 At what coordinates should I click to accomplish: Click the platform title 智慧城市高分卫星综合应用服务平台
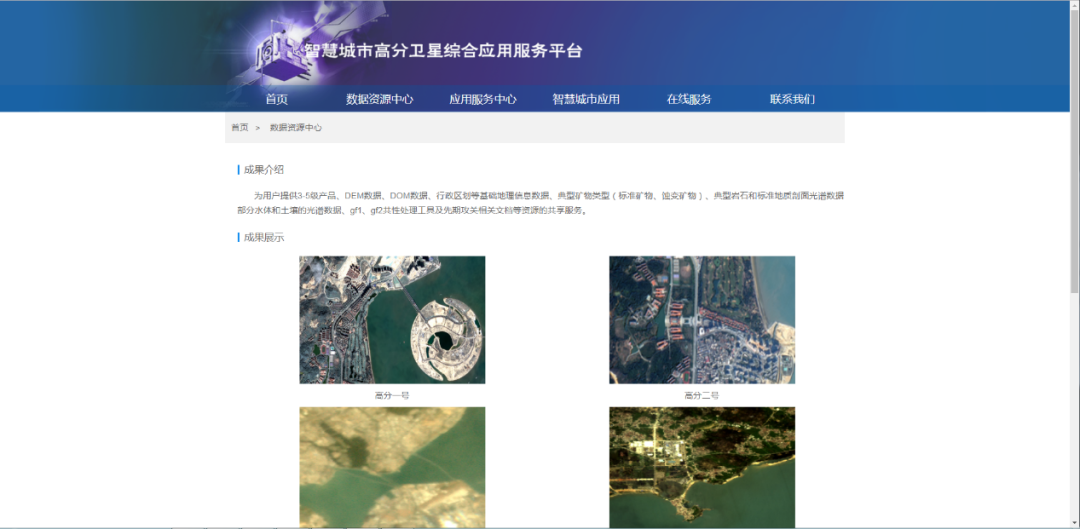click(x=443, y=51)
